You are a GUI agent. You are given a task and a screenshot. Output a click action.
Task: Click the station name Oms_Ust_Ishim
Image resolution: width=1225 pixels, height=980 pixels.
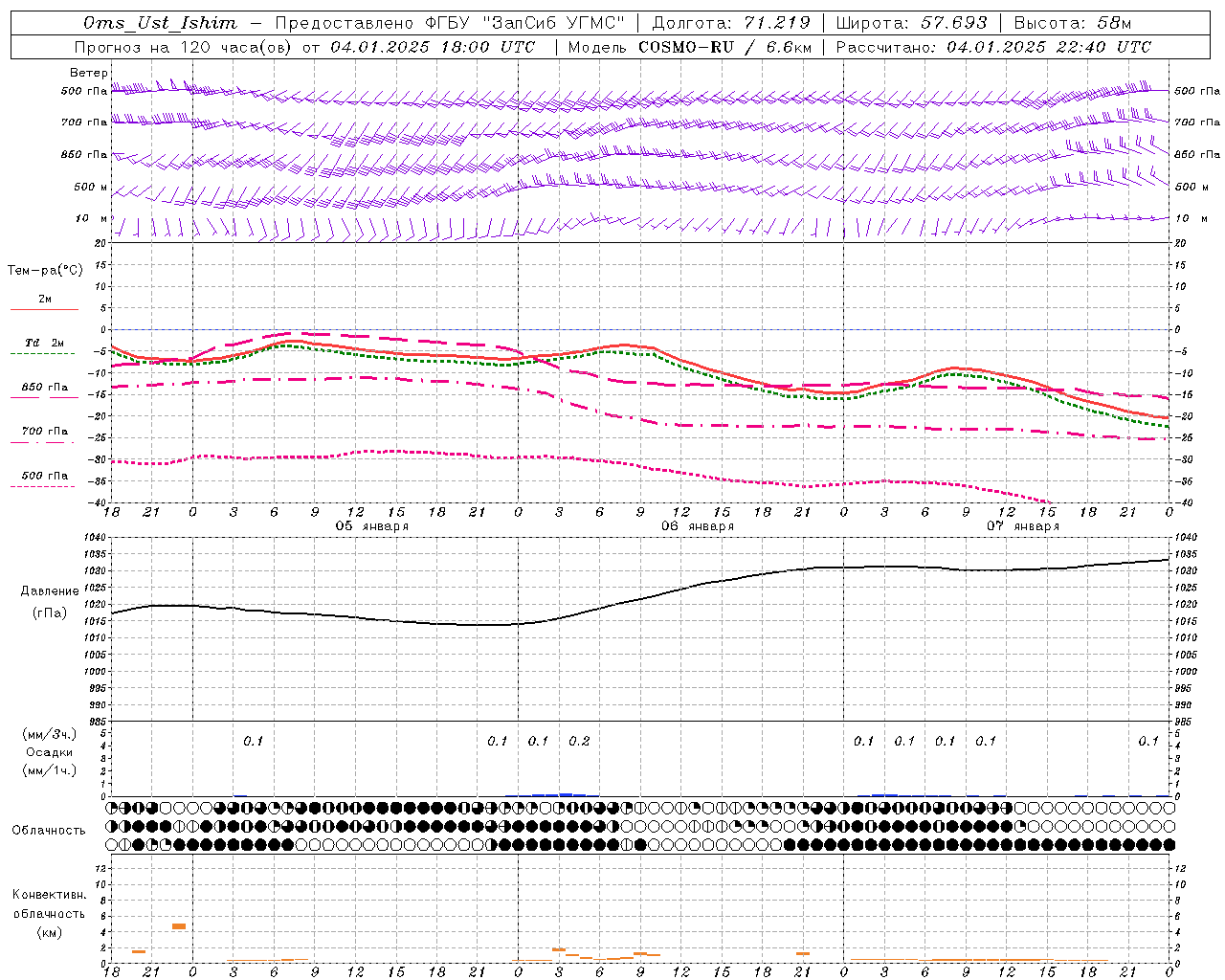pyautogui.click(x=160, y=23)
